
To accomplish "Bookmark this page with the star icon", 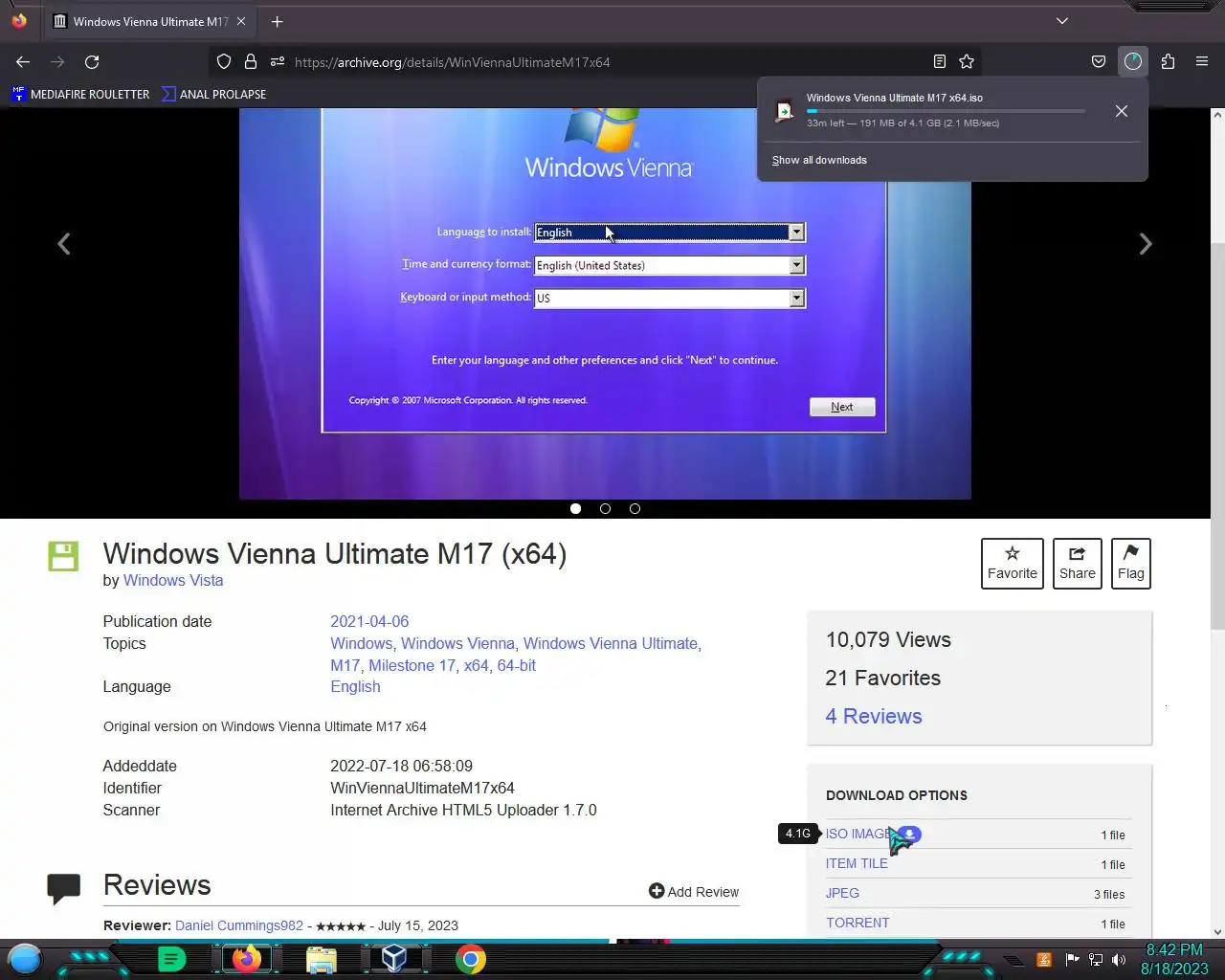I will tap(967, 62).
